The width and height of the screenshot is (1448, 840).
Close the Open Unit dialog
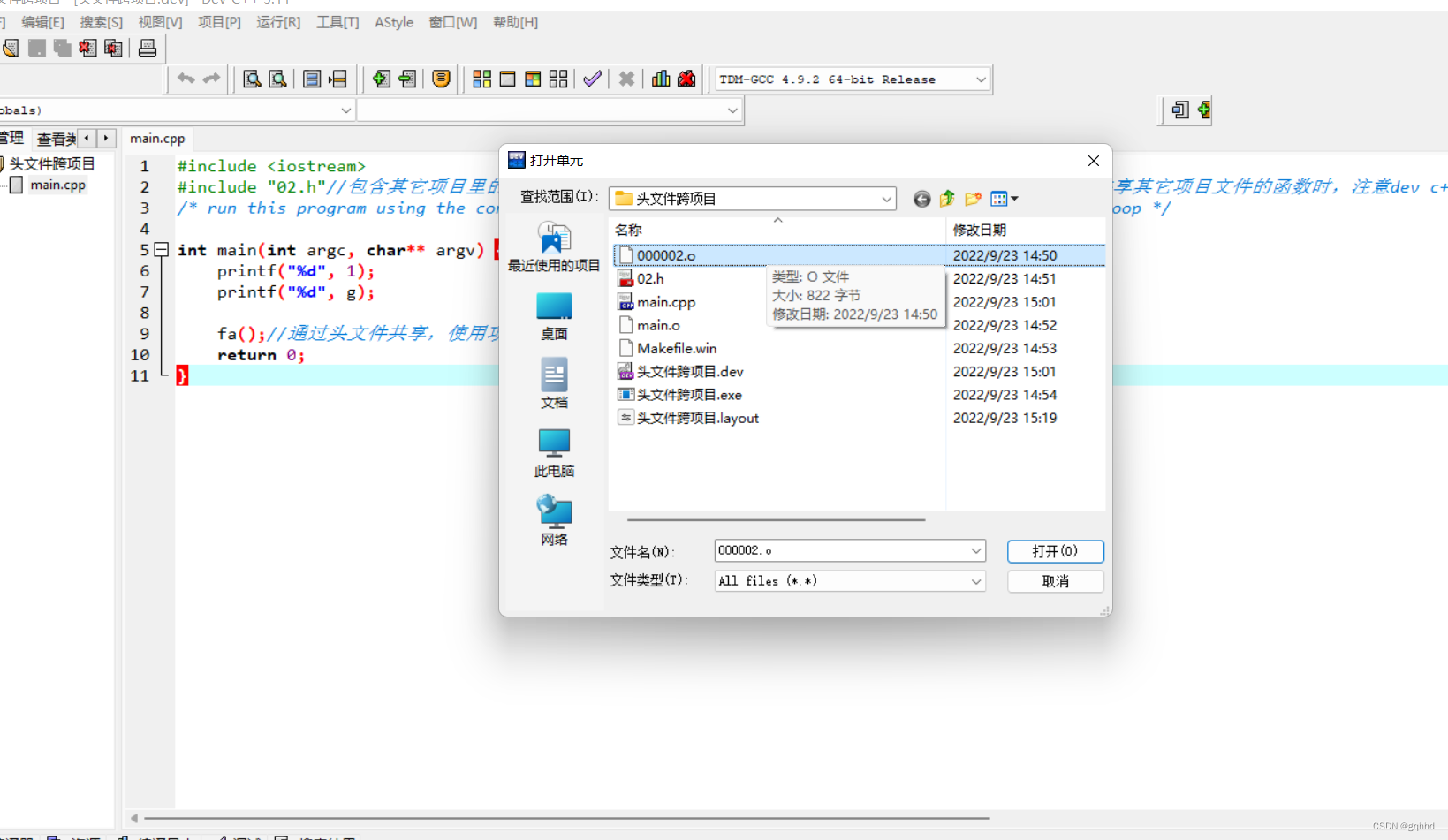coord(1094,161)
